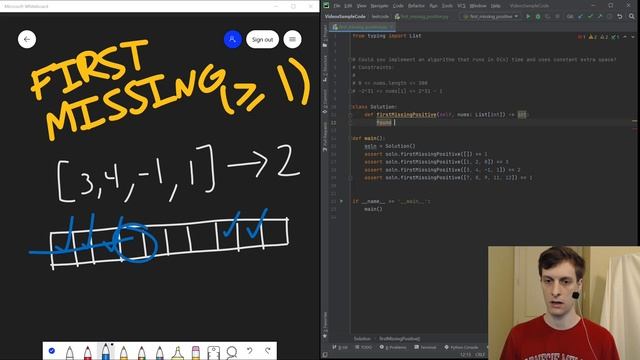Open the Tools menu in PyCharm
This screenshot has width=640, height=360.
click(x=447, y=6)
